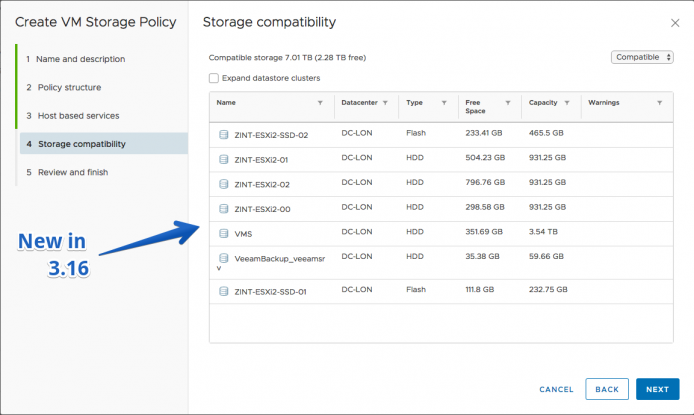Click datastore icon for ZINT-ESXi2-SSD-02

224,134
